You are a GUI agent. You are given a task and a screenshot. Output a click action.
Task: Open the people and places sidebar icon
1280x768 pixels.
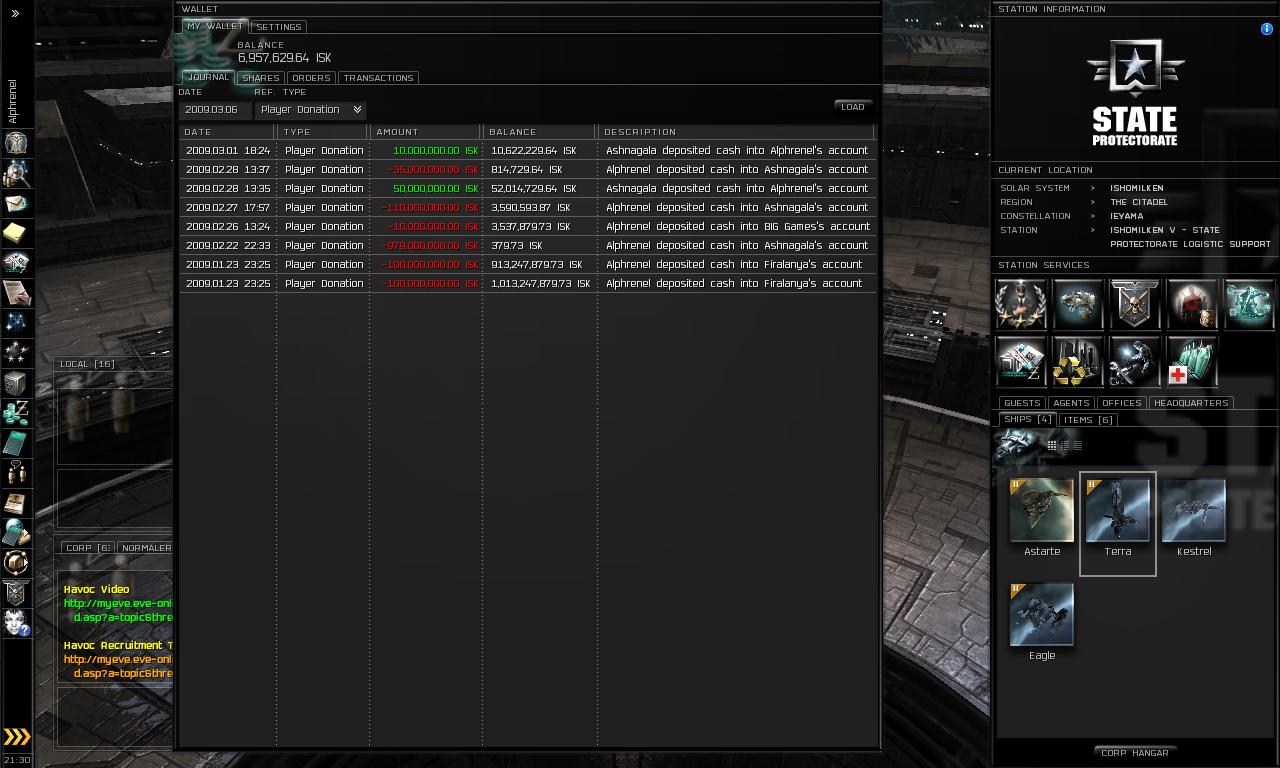coord(16,173)
